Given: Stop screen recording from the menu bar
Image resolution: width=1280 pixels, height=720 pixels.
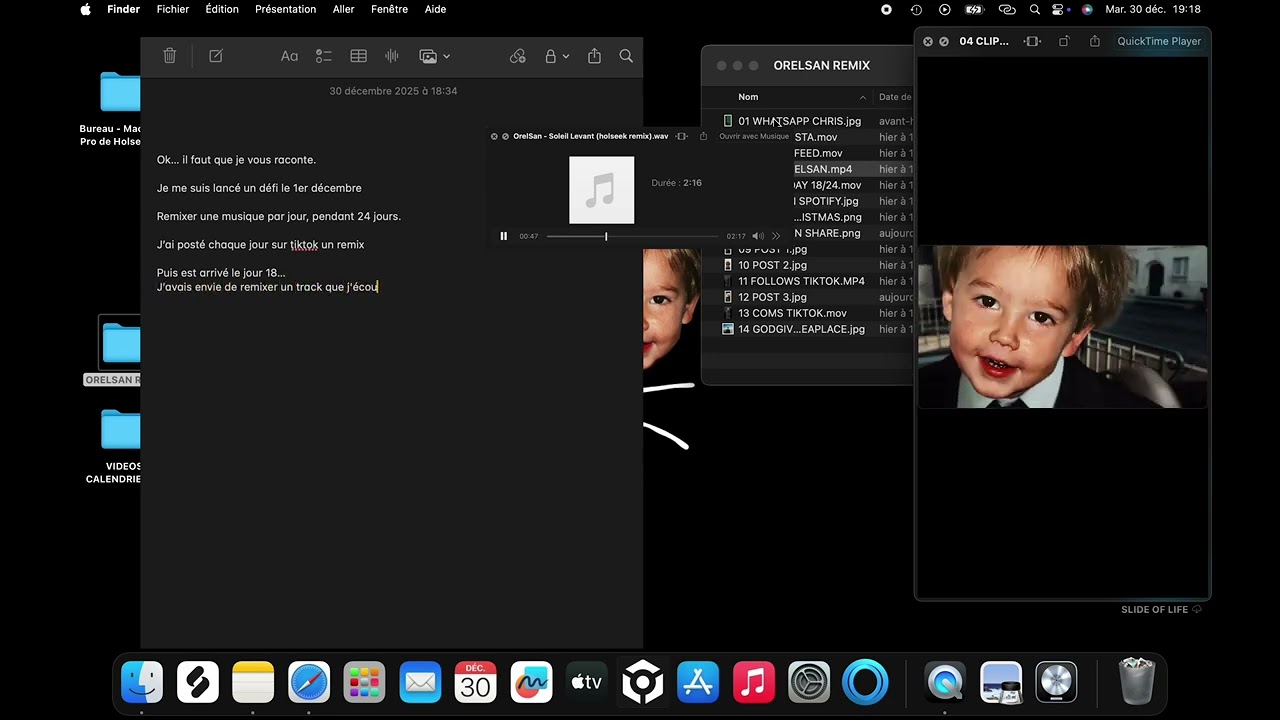Looking at the screenshot, I should 886,9.
